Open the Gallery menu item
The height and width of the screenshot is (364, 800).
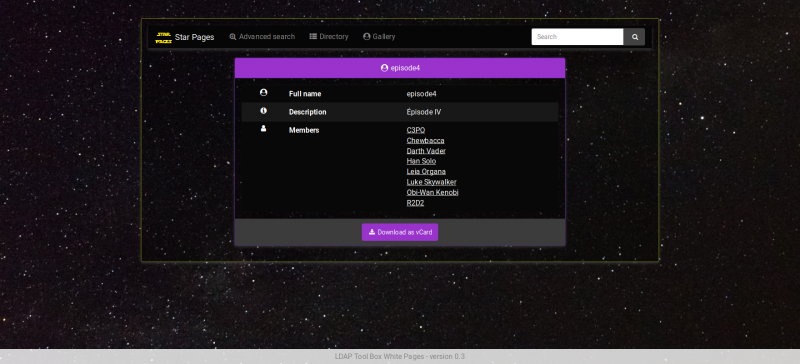coord(379,37)
